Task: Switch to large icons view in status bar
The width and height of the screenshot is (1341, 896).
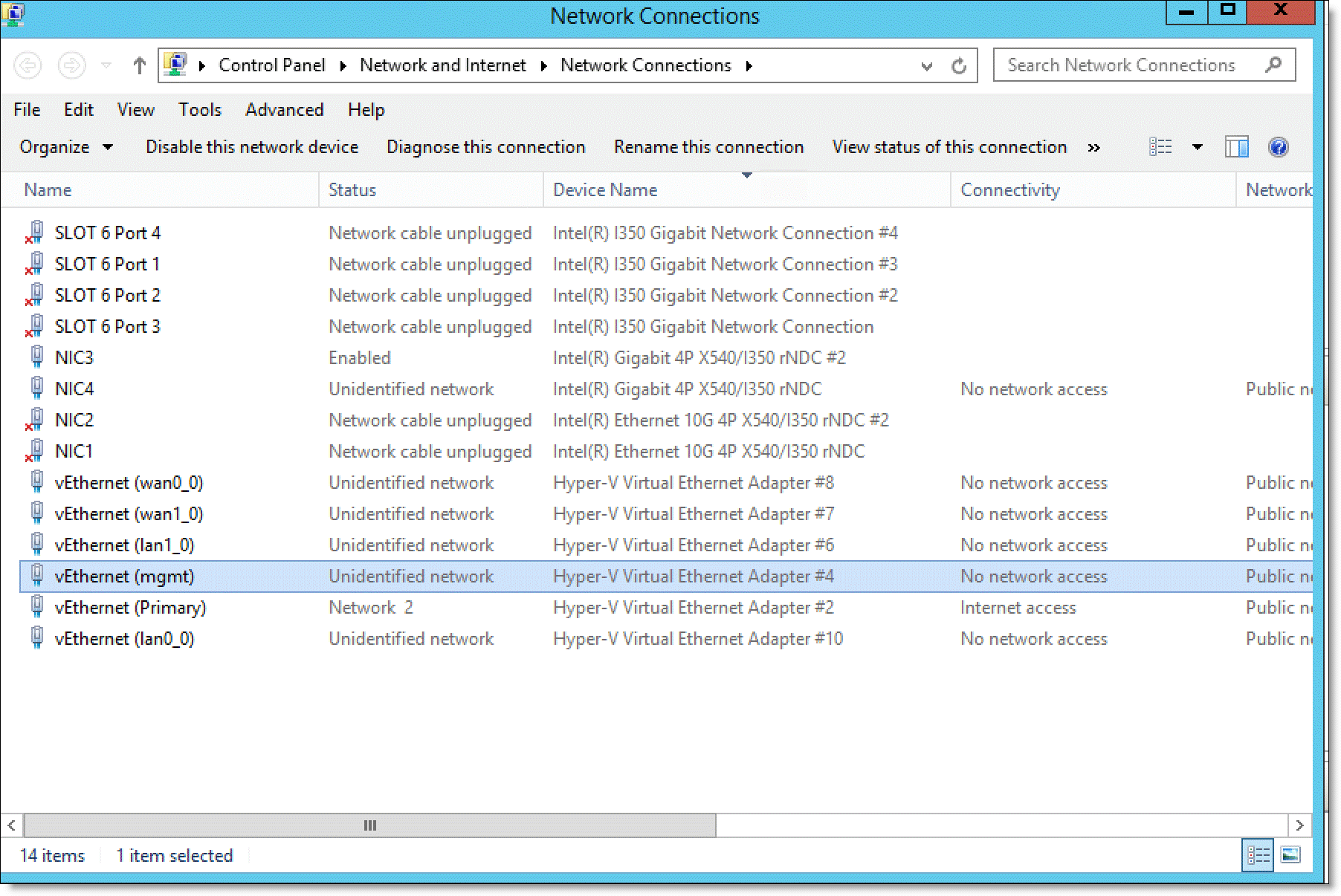Action: [x=1290, y=855]
